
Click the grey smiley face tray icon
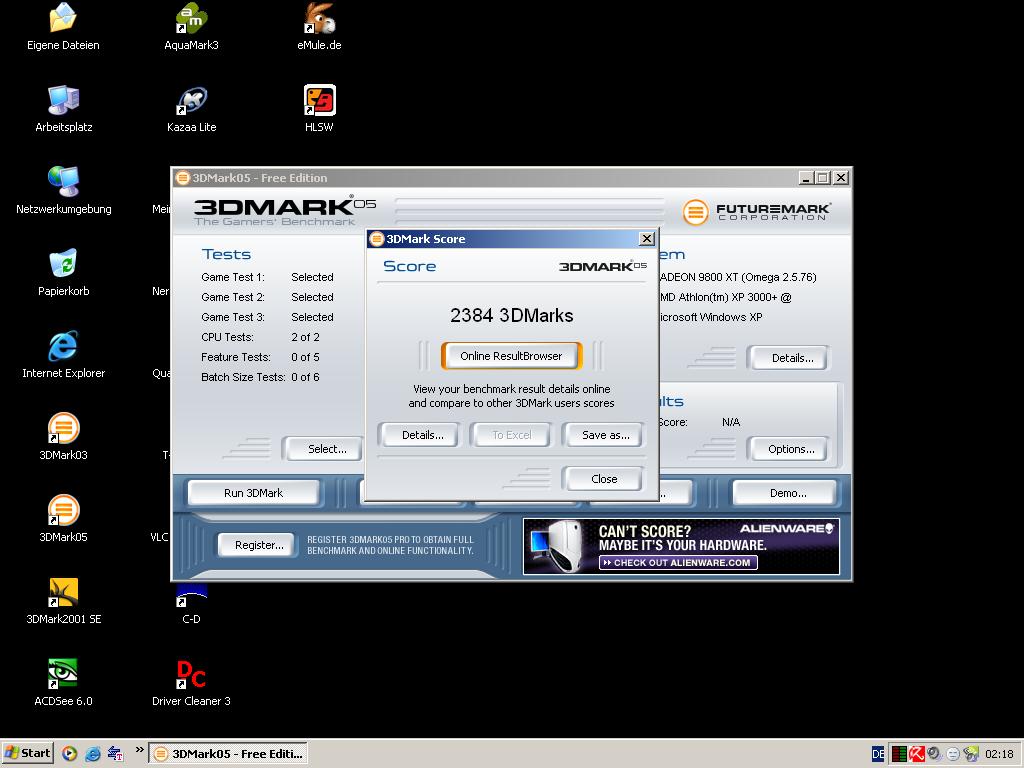[x=953, y=754]
